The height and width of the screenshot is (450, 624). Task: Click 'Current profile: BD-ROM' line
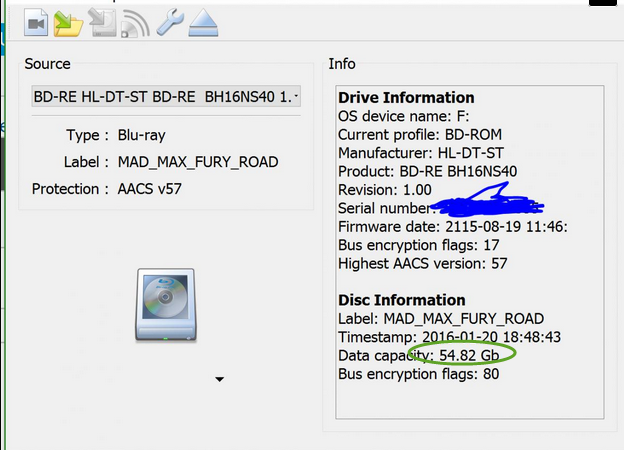[x=420, y=134]
